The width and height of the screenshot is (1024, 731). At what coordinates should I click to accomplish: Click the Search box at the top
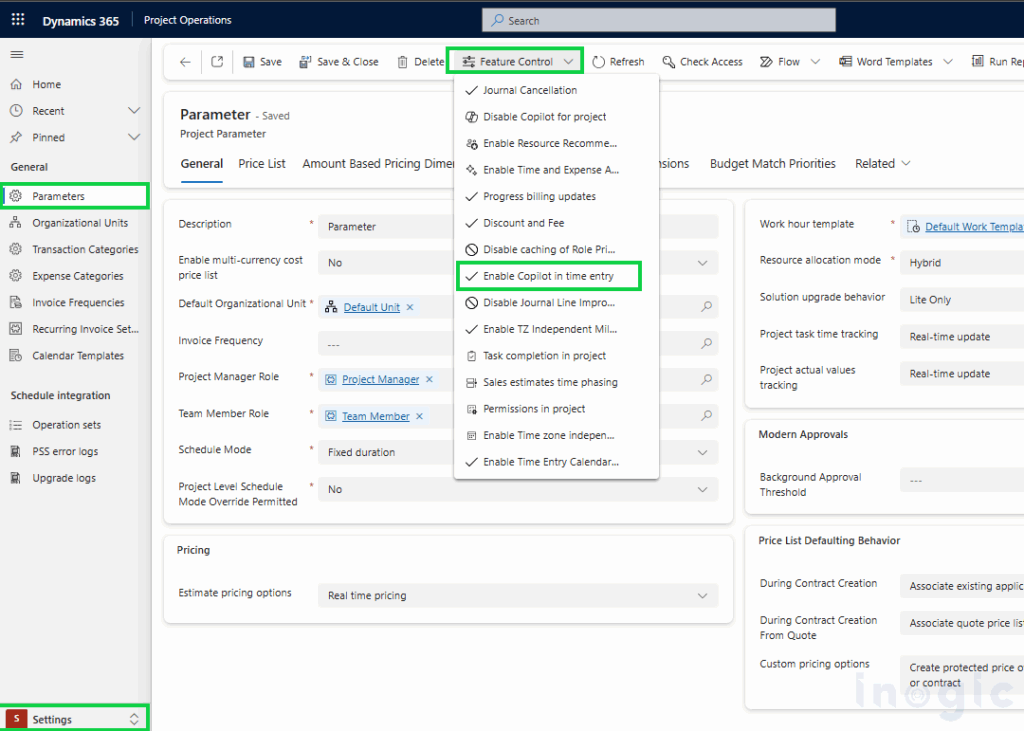click(x=657, y=19)
